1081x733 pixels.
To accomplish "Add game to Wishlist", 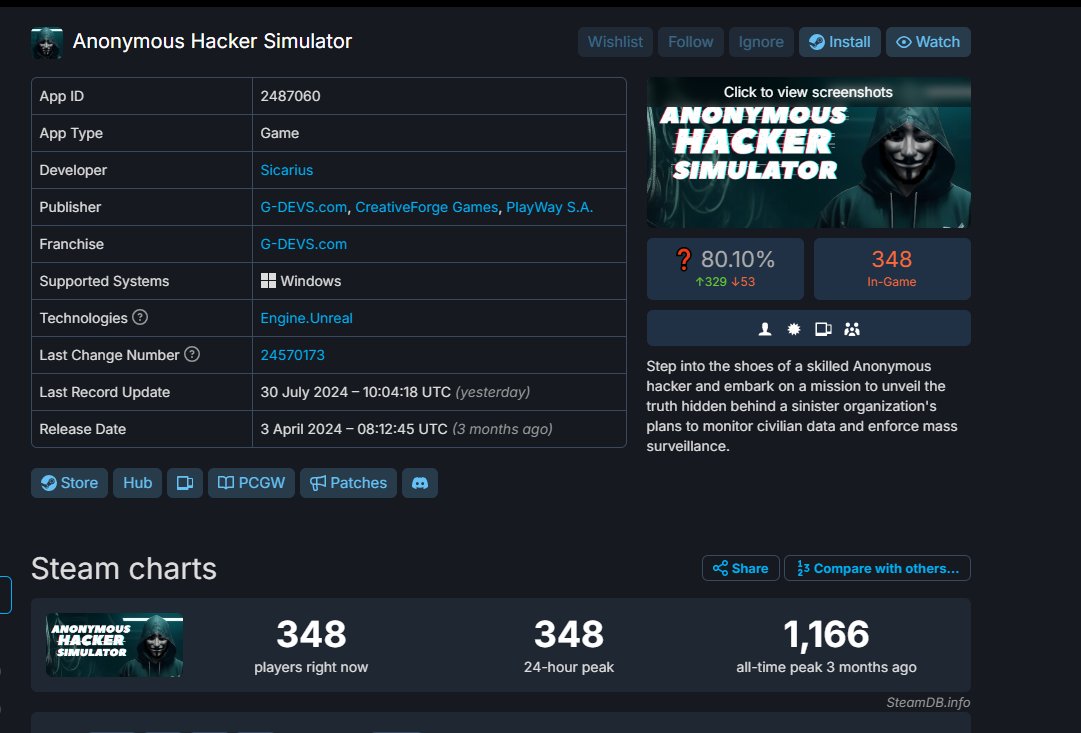I will [615, 42].
